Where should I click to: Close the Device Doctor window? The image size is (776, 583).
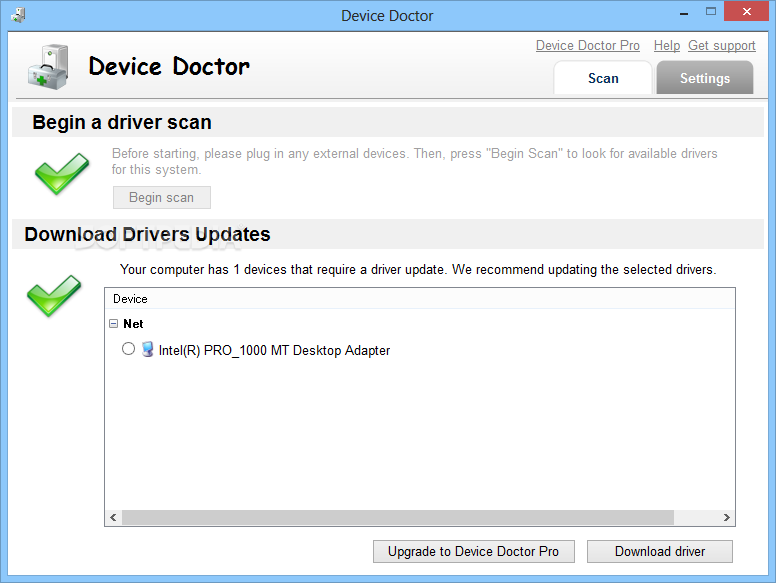[x=746, y=11]
